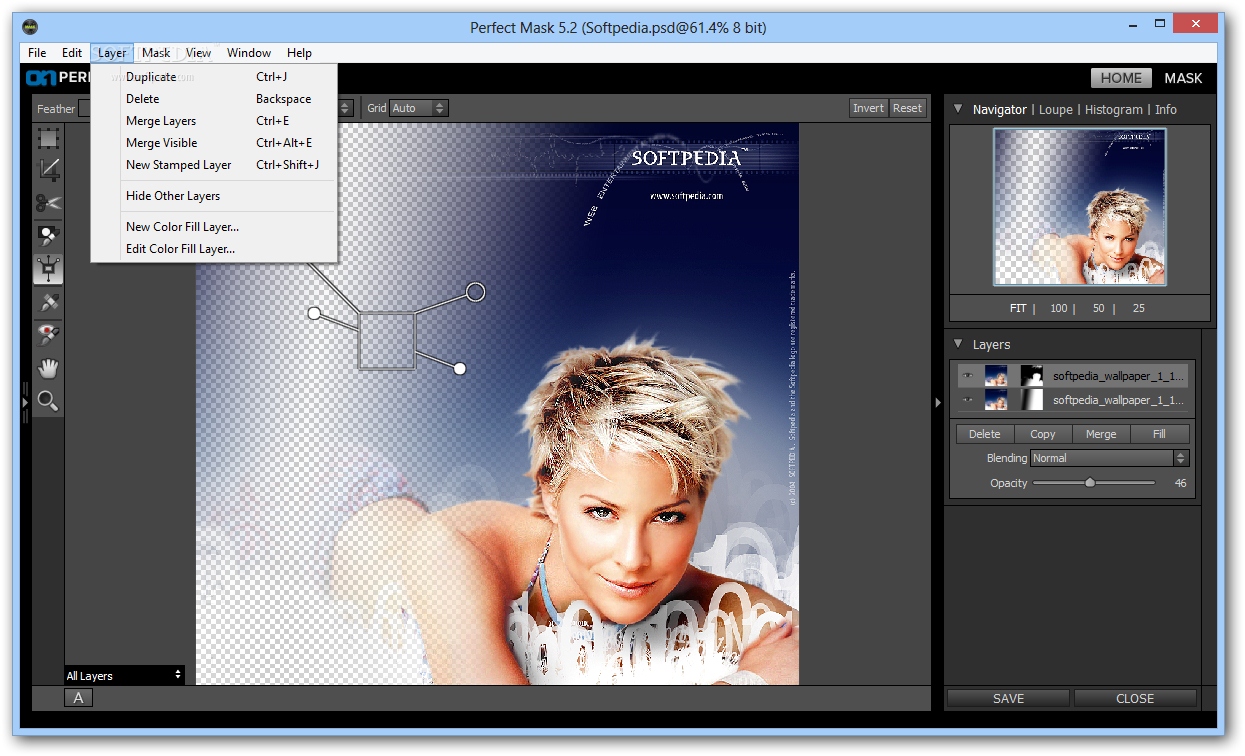Click the larger circular handle of the masking bug
Image resolution: width=1245 pixels, height=756 pixels.
click(476, 291)
